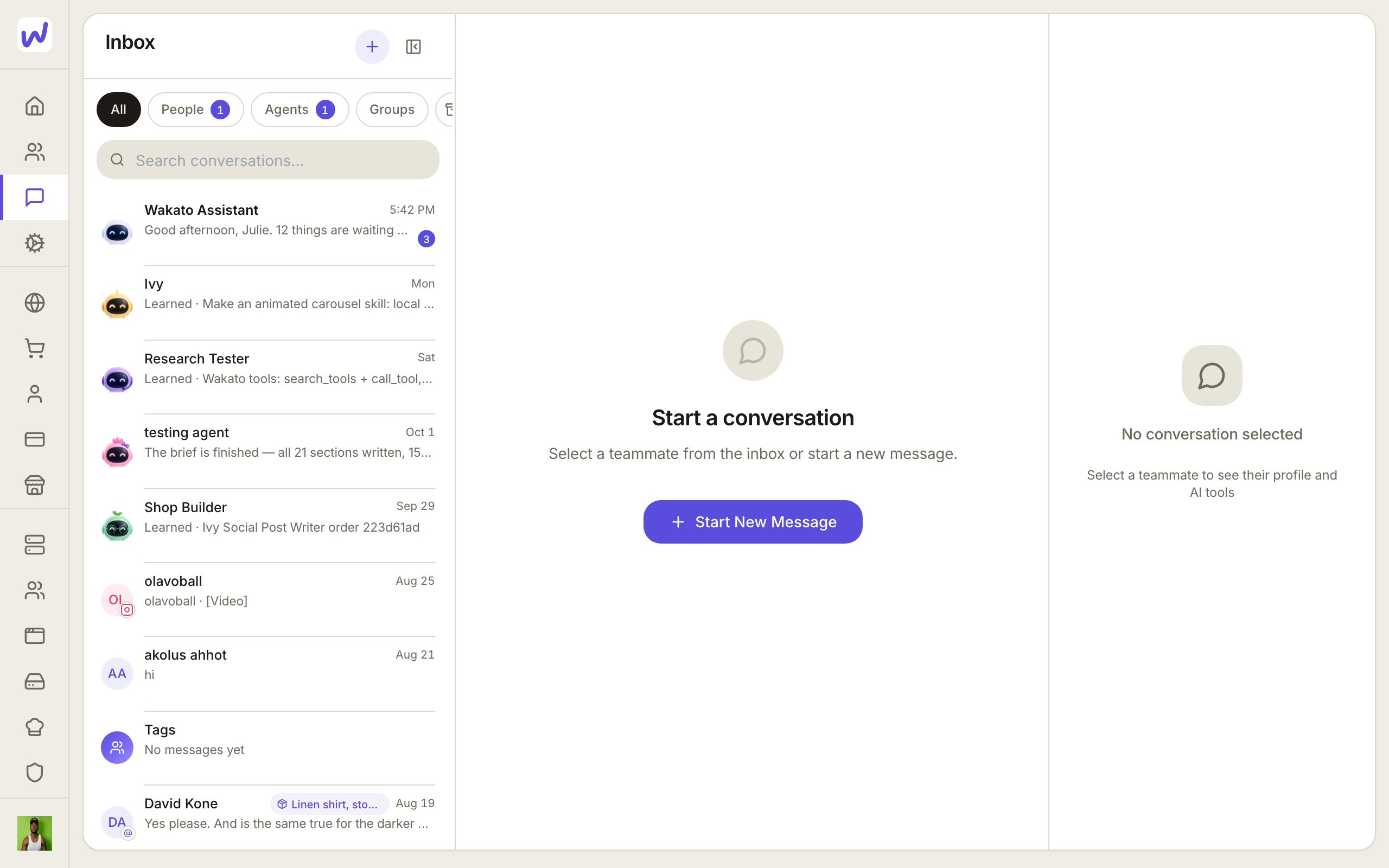The image size is (1389, 868).
Task: Click Start New Message button
Action: 753,522
